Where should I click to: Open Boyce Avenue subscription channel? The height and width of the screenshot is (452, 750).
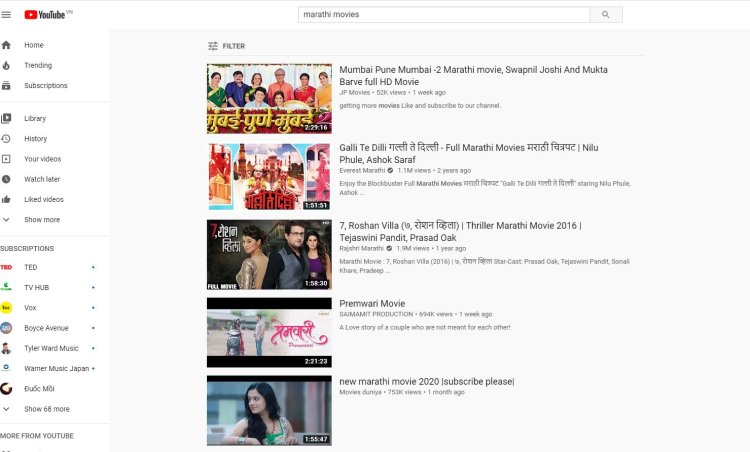coord(46,328)
